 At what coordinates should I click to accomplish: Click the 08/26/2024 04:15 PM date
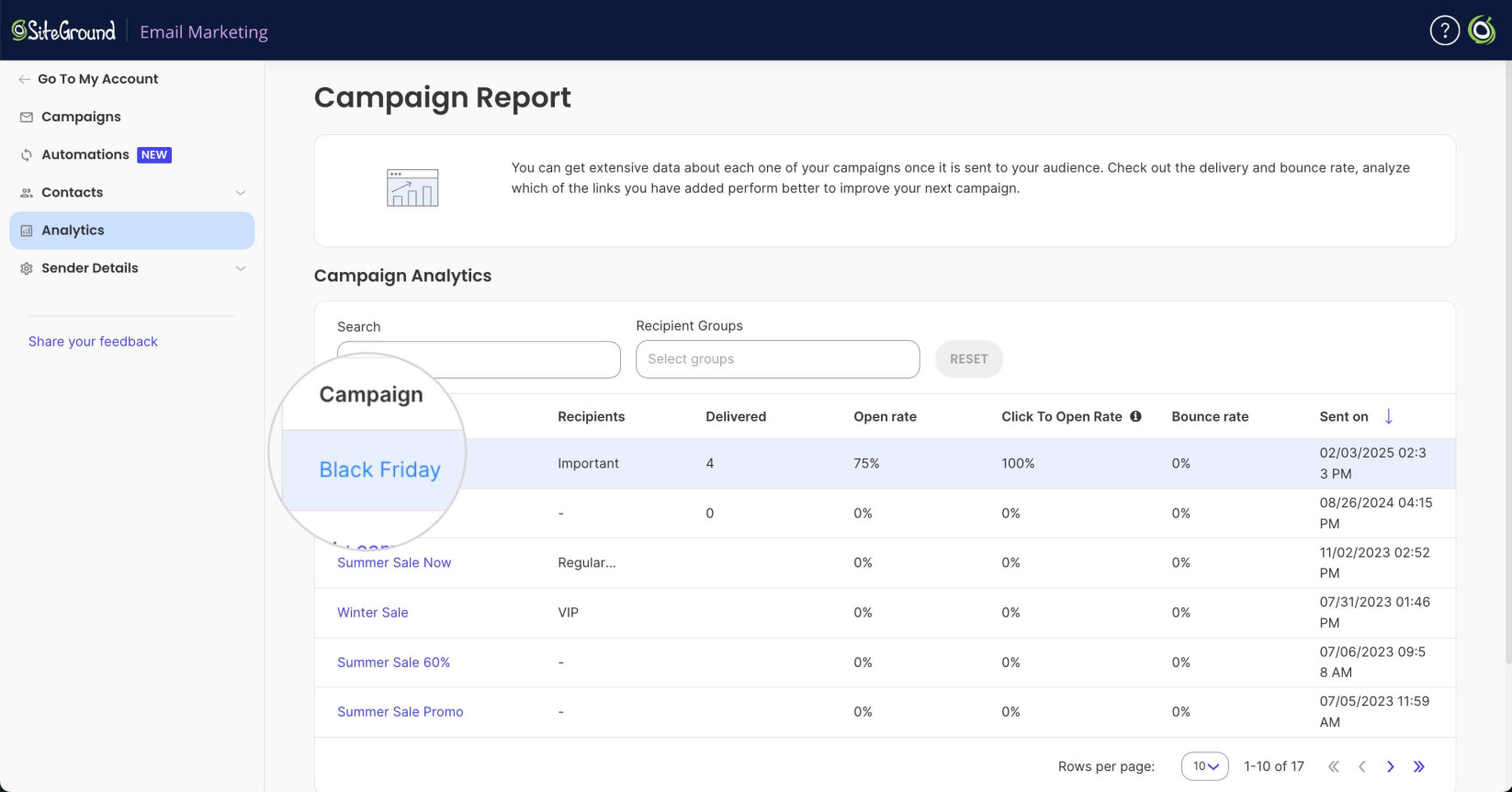1376,513
